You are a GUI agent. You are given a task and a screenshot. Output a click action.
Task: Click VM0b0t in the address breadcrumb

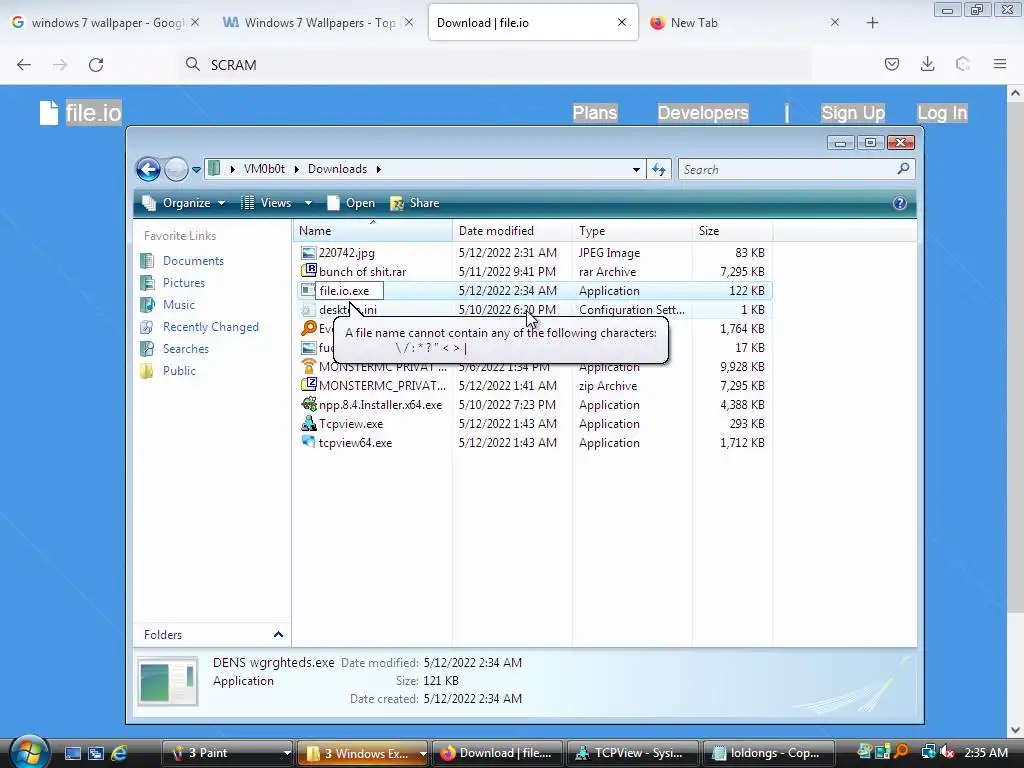(x=264, y=169)
